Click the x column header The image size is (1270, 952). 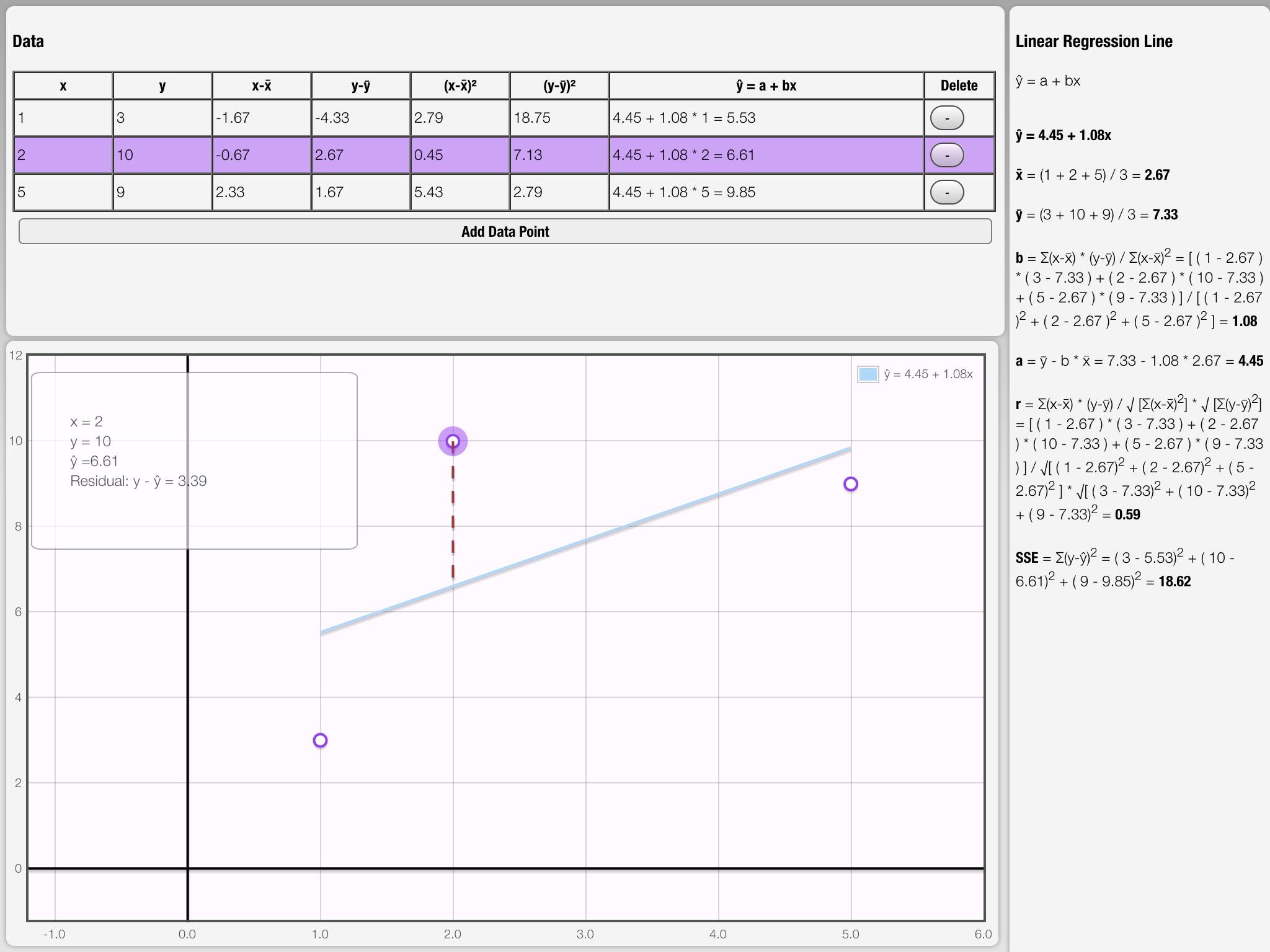pos(63,86)
